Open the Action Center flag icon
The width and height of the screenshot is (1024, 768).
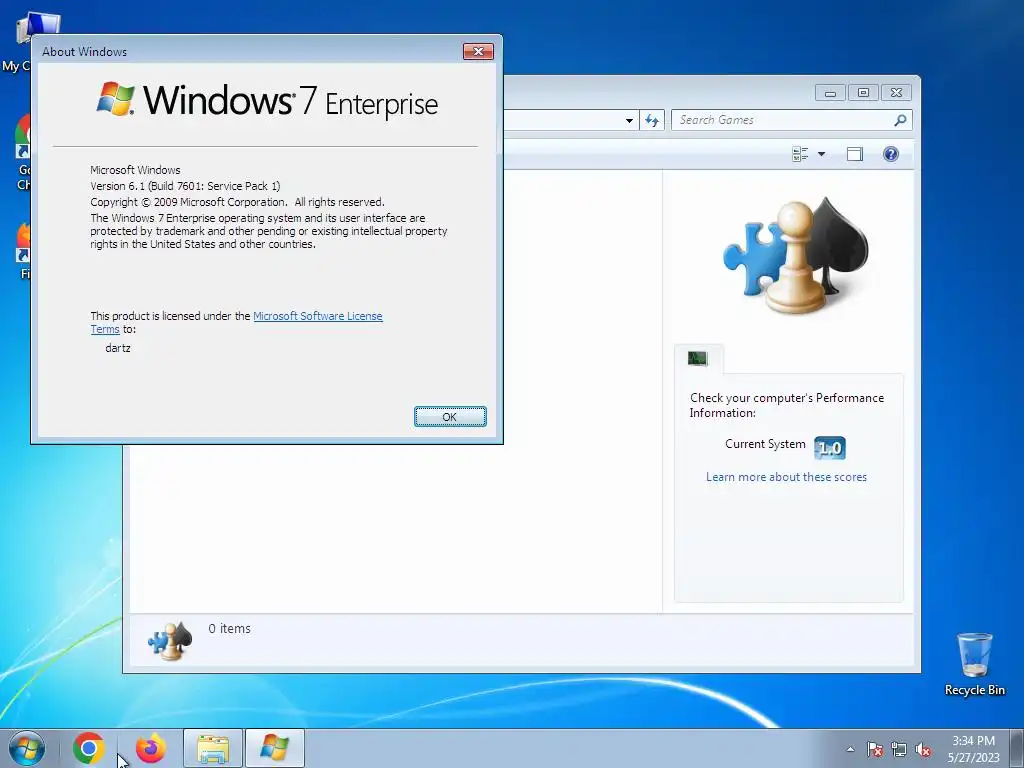tap(874, 750)
